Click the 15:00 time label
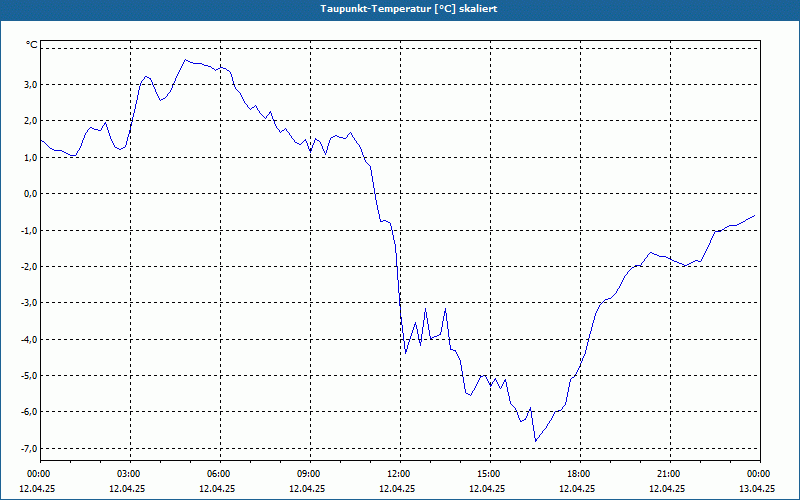This screenshot has width=800, height=500. click(x=490, y=474)
